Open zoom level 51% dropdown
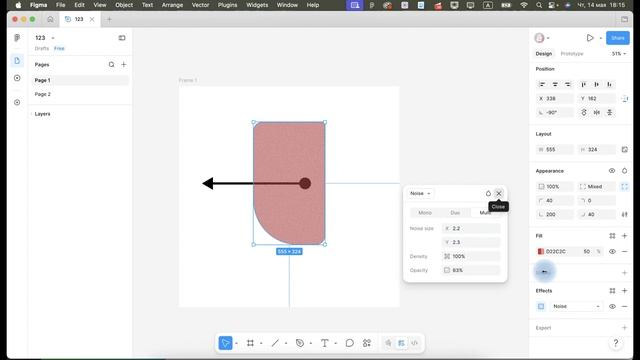Image resolution: width=640 pixels, height=360 pixels. (619, 53)
